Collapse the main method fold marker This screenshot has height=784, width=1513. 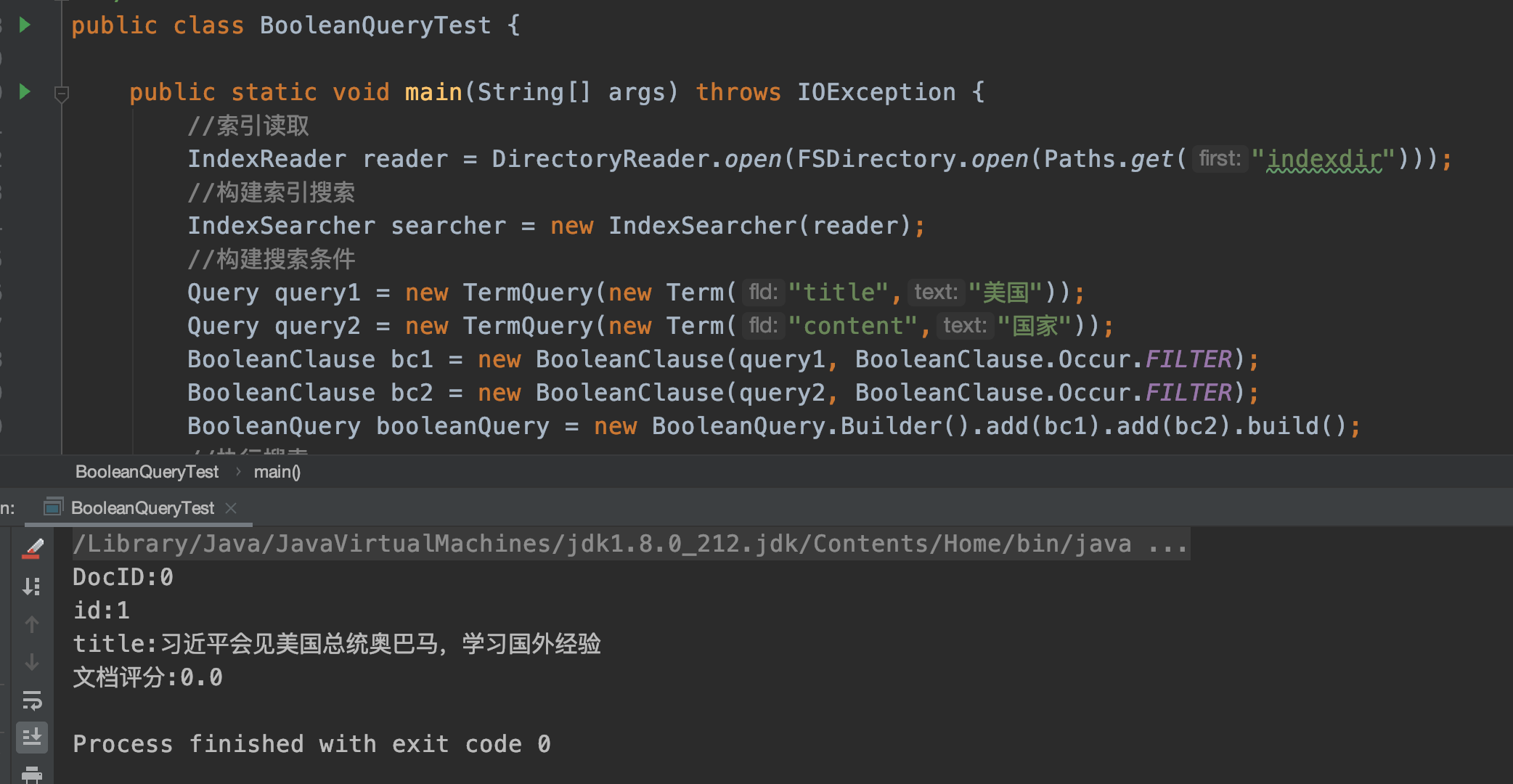pyautogui.click(x=62, y=94)
